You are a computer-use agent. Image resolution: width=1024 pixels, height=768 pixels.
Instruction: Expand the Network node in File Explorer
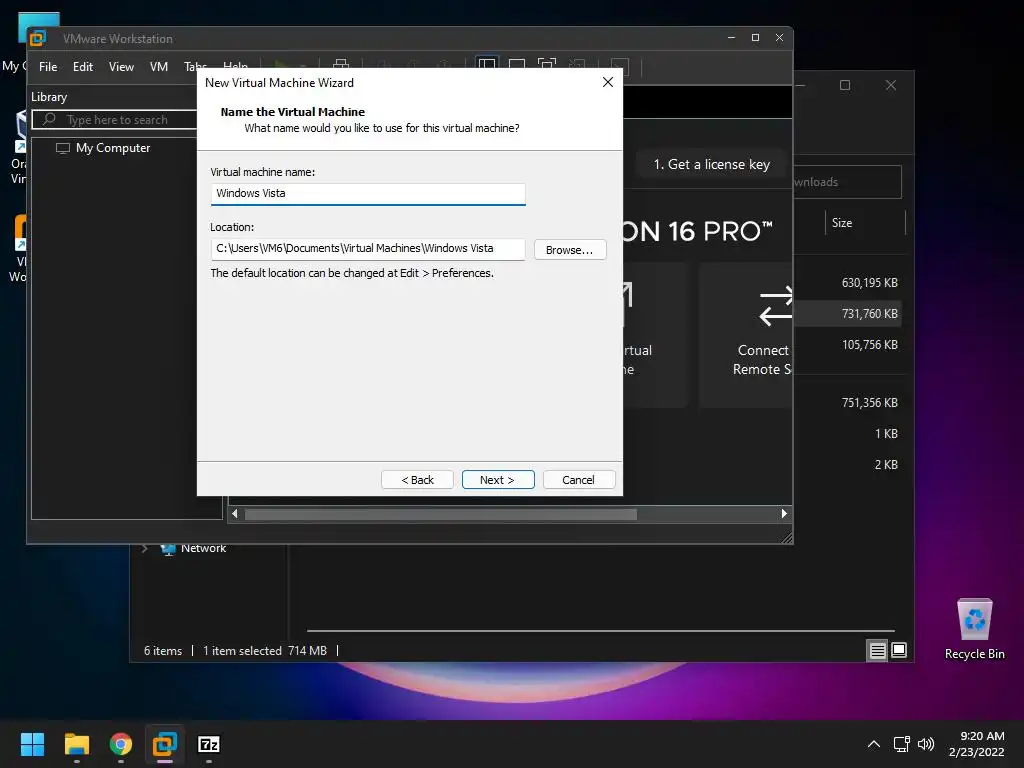click(x=144, y=549)
